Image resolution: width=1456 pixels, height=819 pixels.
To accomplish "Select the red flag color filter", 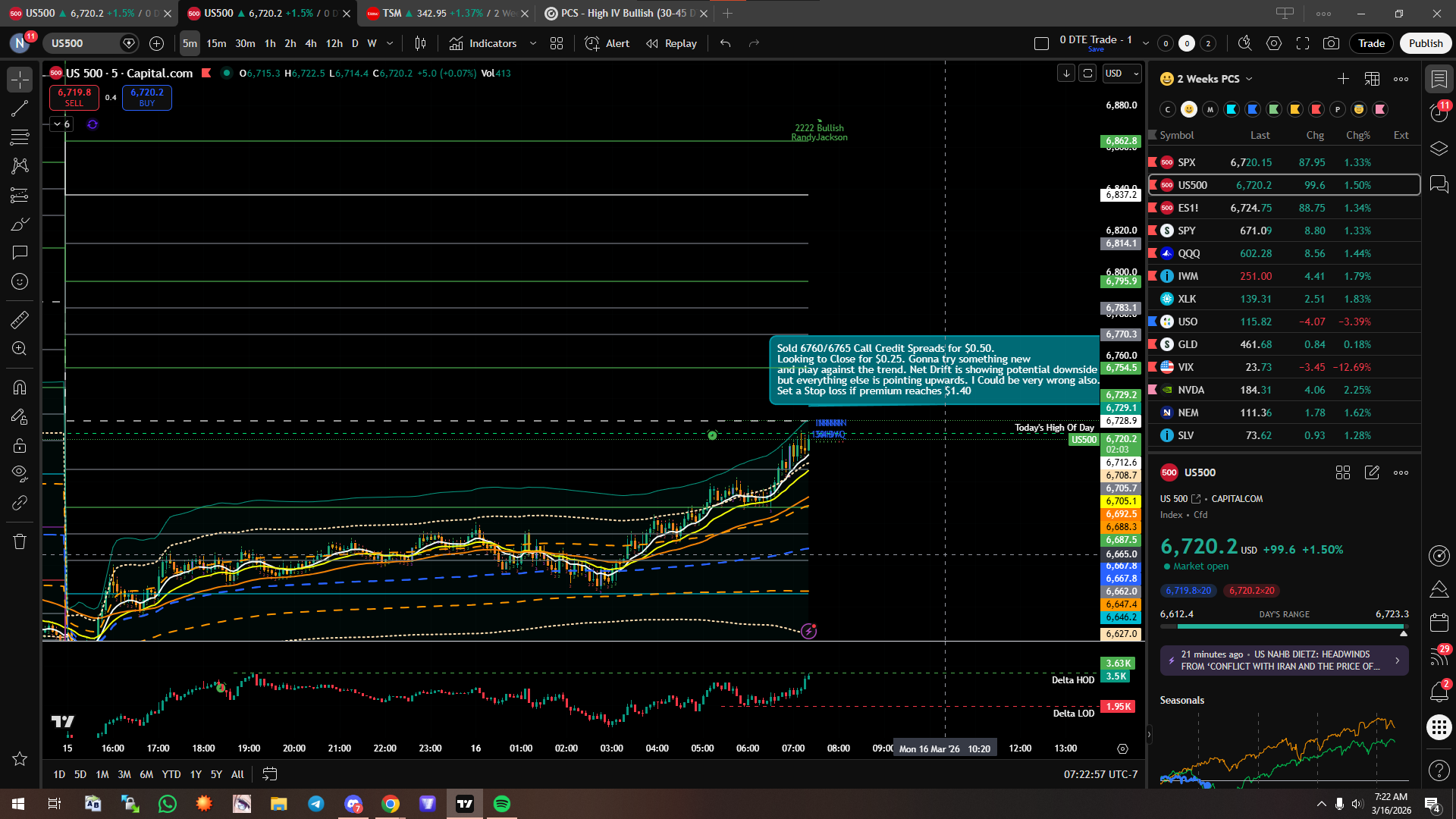I will (x=1316, y=109).
